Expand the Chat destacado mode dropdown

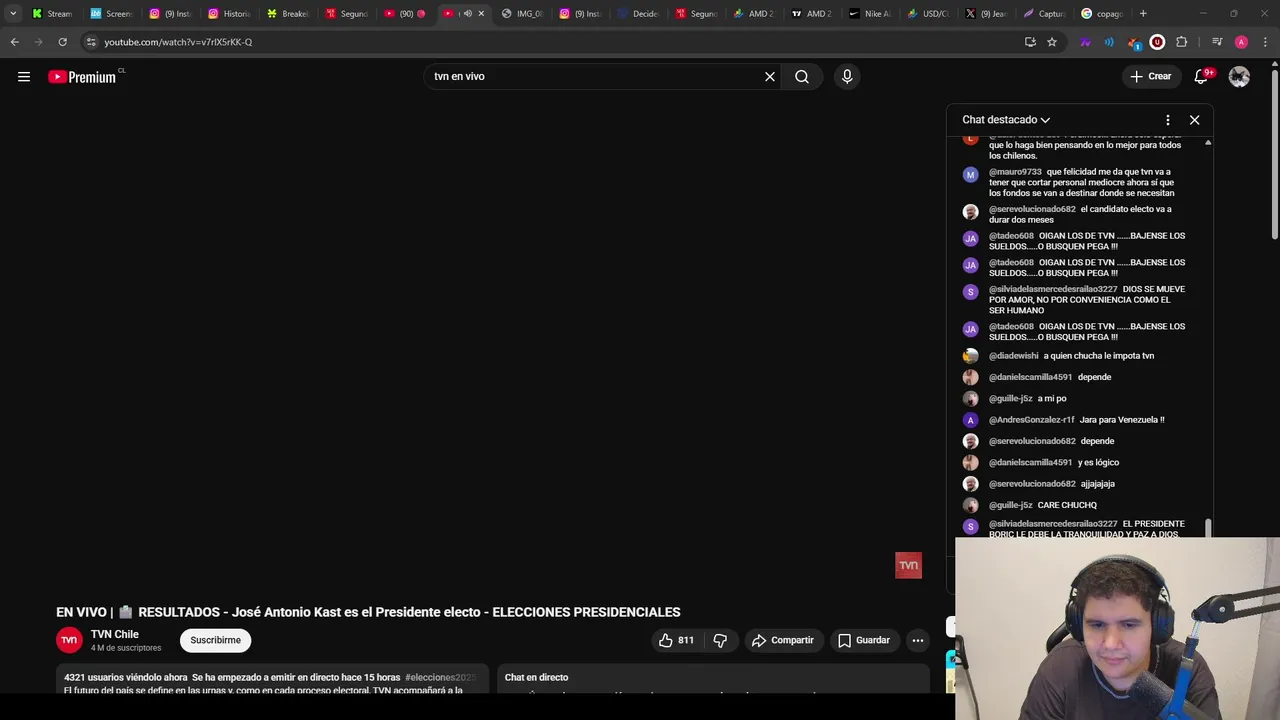click(1006, 120)
